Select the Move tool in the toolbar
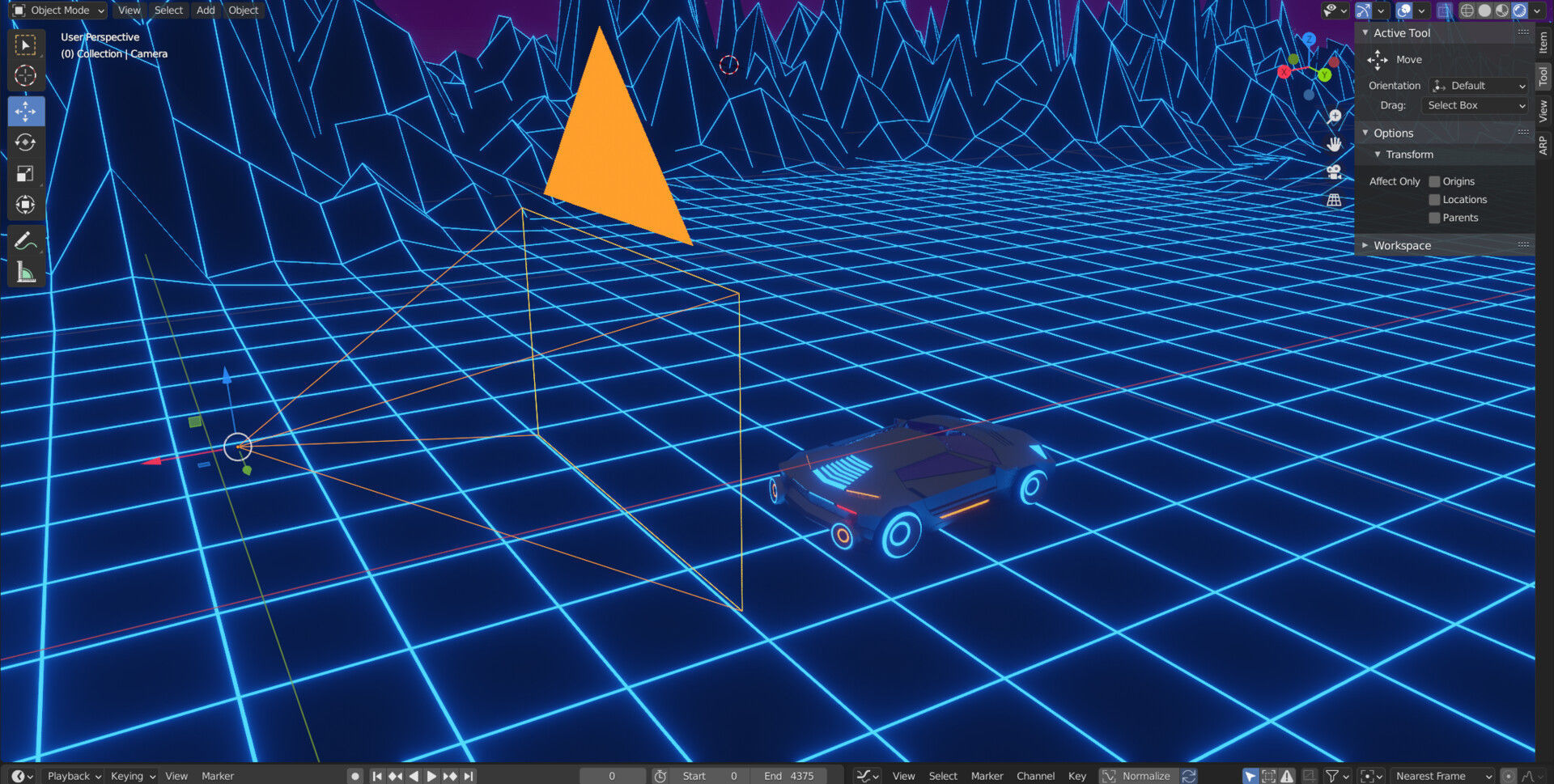The width and height of the screenshot is (1554, 784). point(26,111)
